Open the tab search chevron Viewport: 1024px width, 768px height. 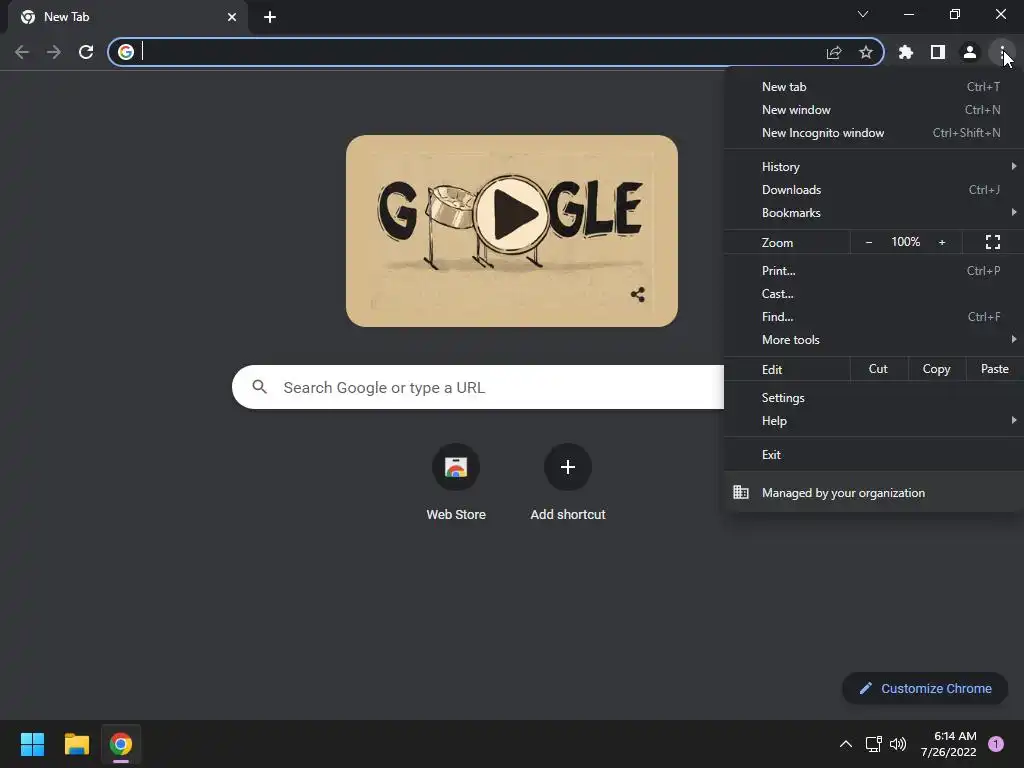[863, 14]
